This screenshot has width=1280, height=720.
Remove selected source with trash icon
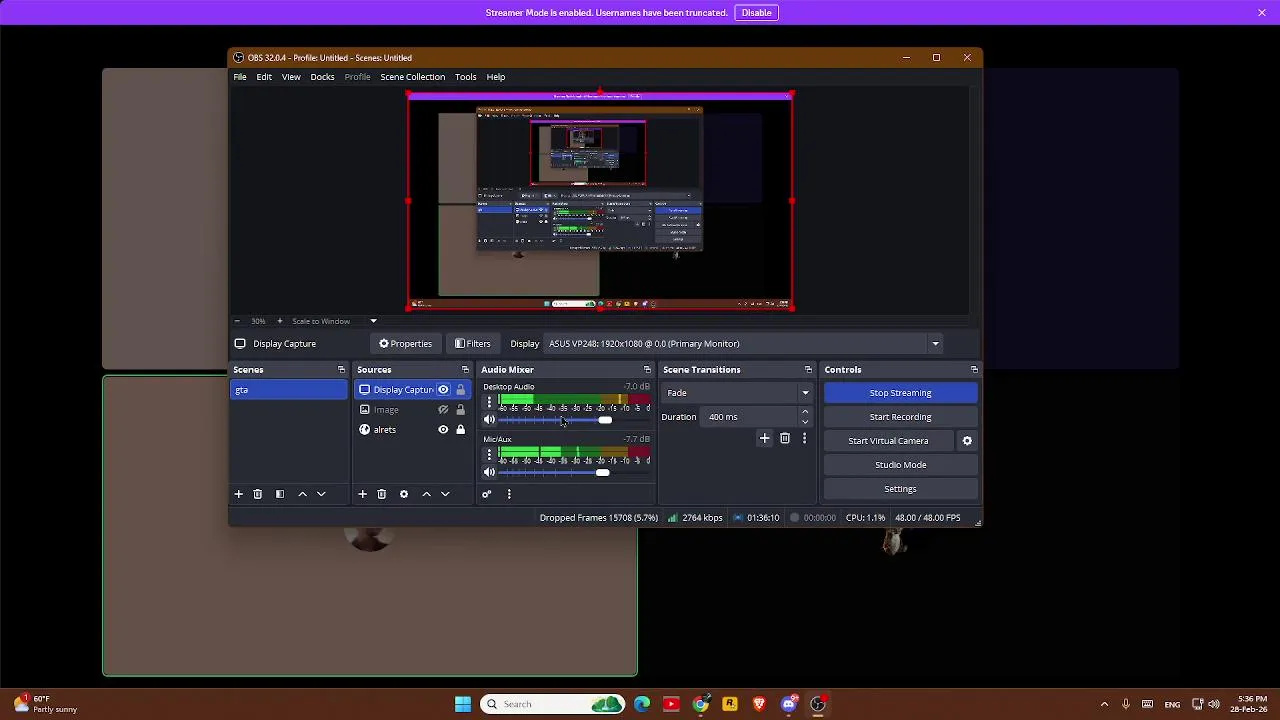pyautogui.click(x=381, y=494)
